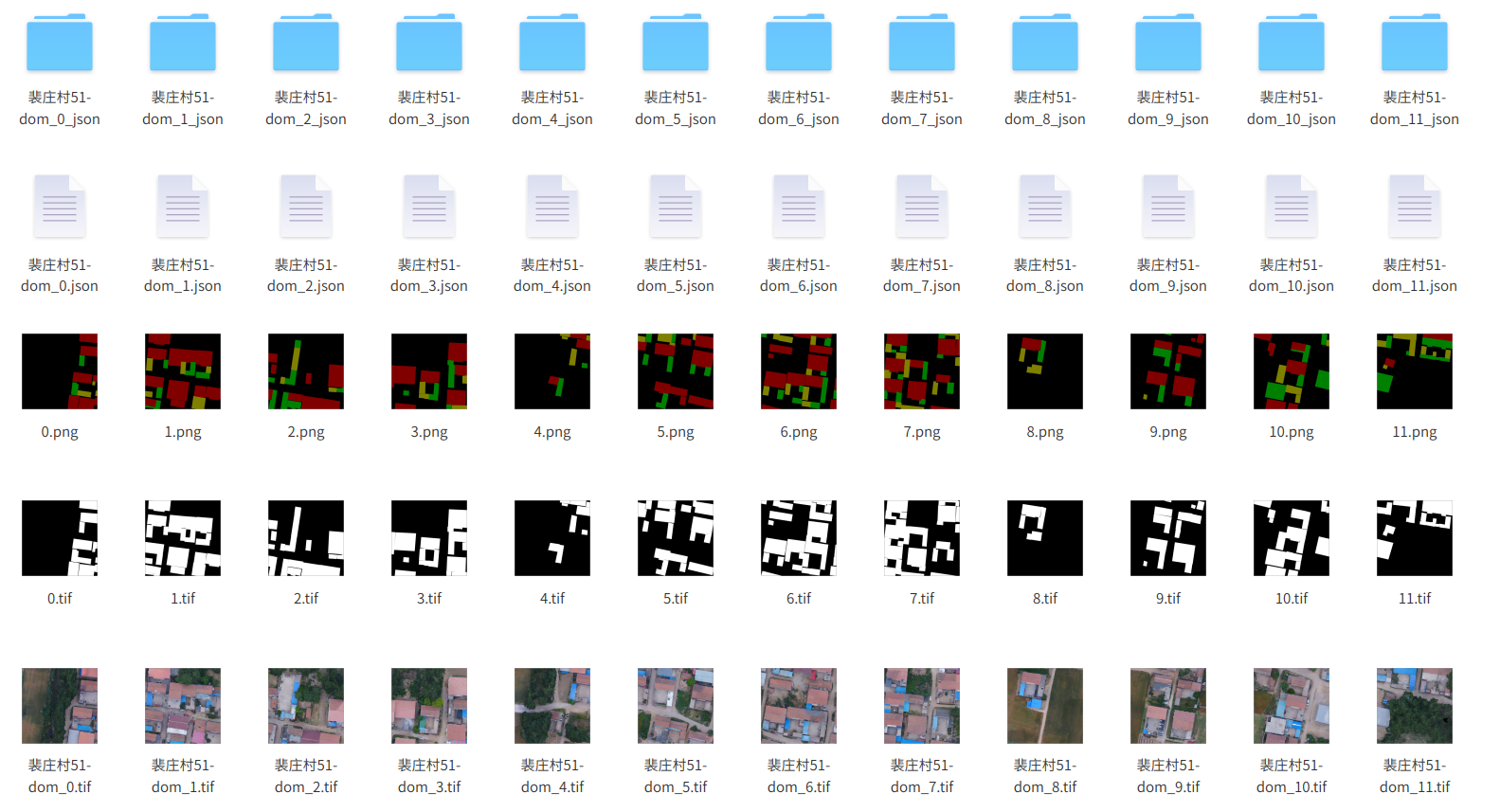Open the 9.png label thumbnail

tap(1168, 371)
